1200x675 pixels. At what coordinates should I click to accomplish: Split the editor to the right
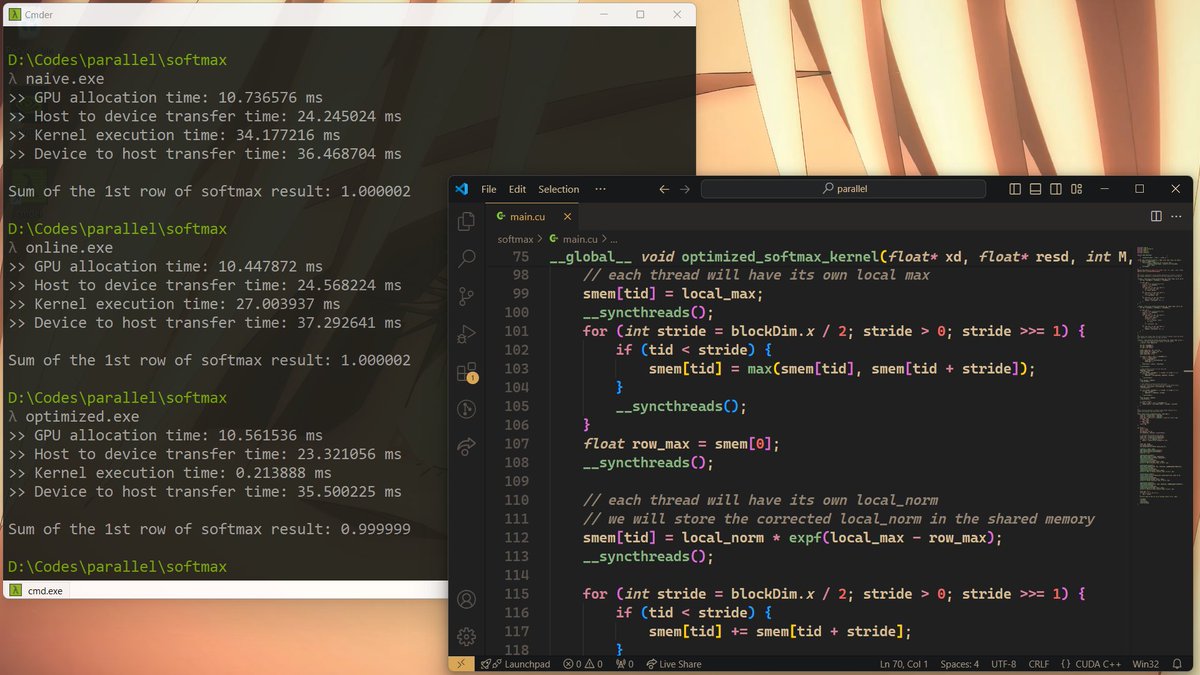(x=1156, y=216)
